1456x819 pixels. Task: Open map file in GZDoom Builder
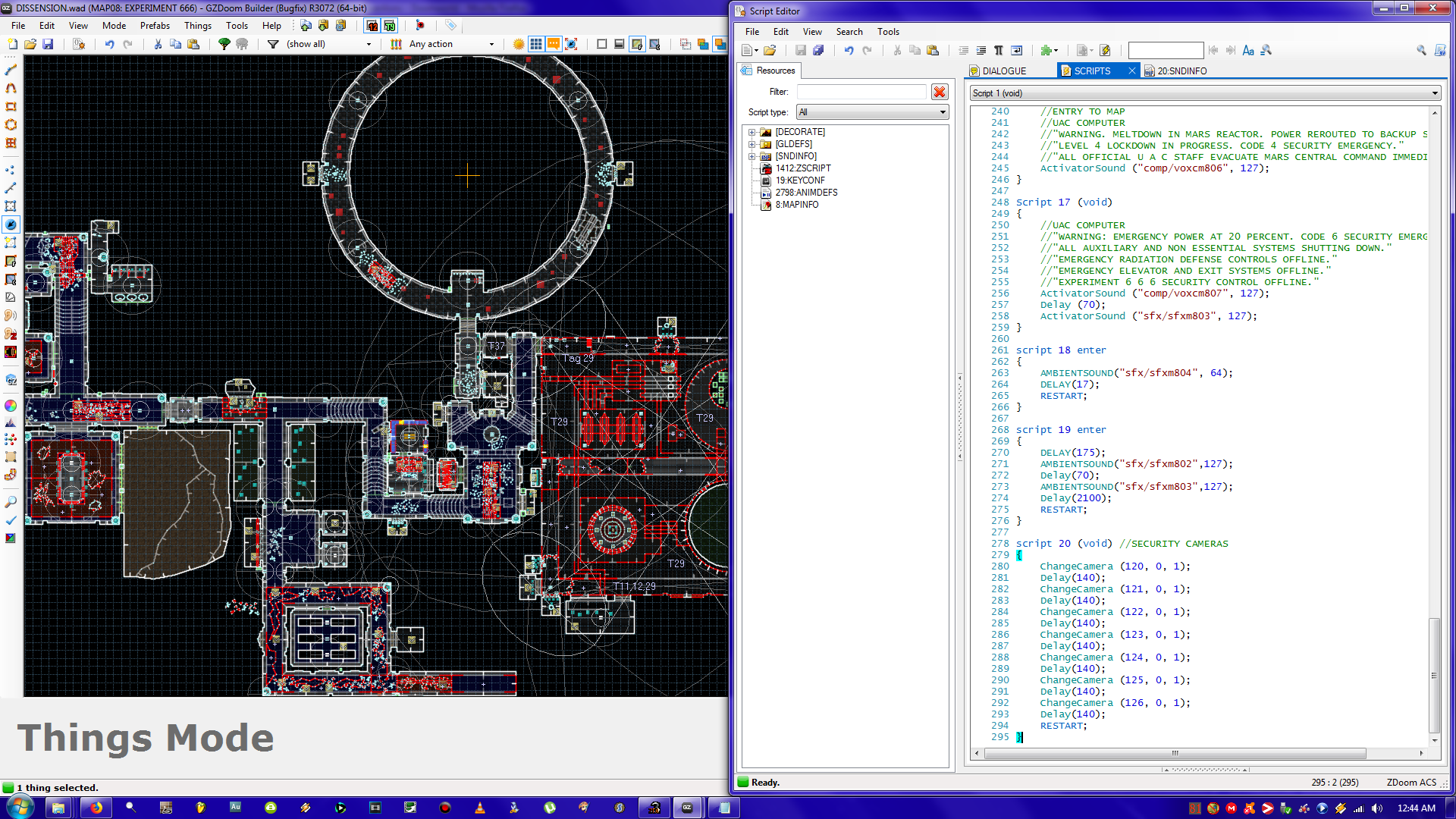pyautogui.click(x=30, y=44)
